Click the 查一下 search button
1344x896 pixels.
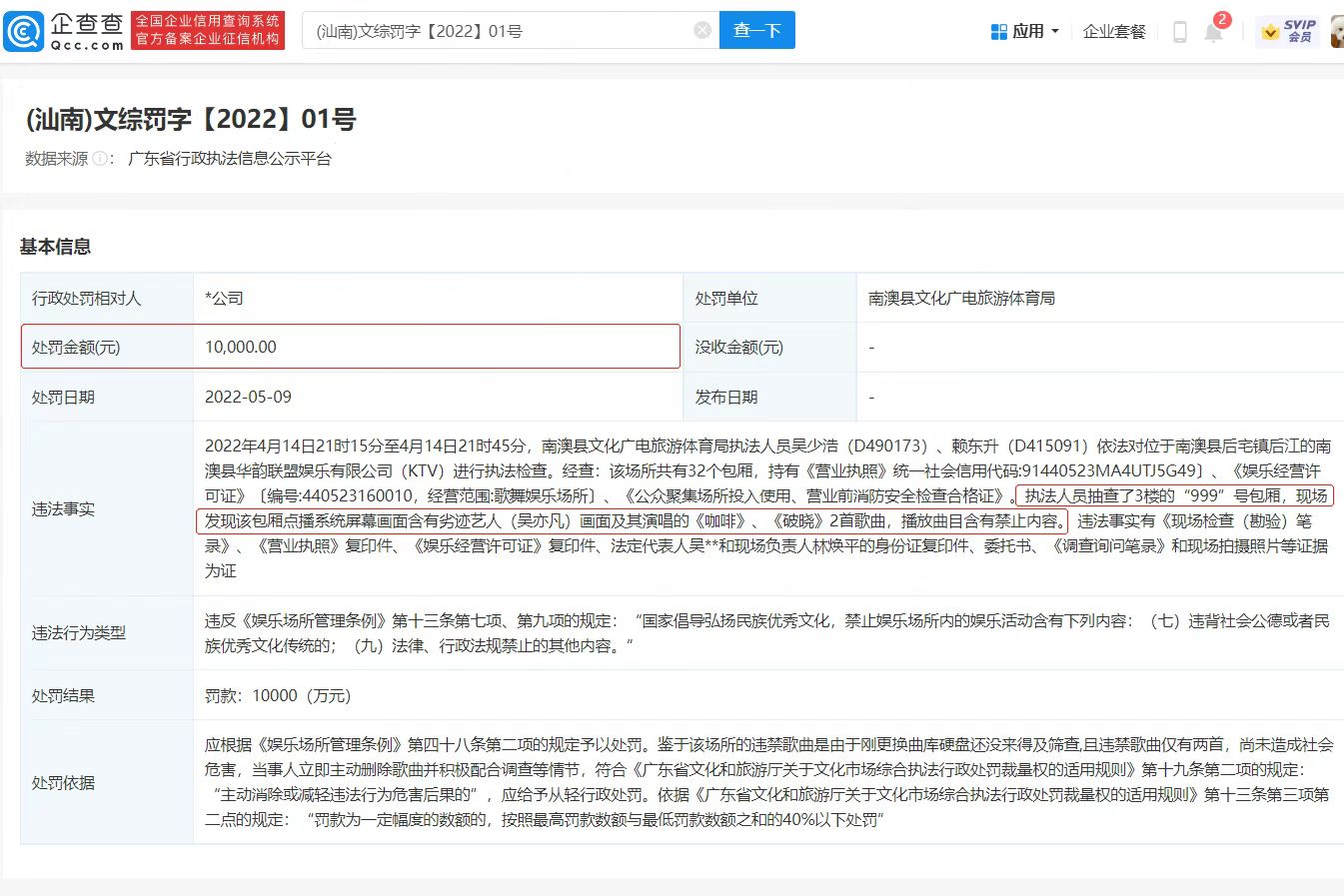point(757,30)
